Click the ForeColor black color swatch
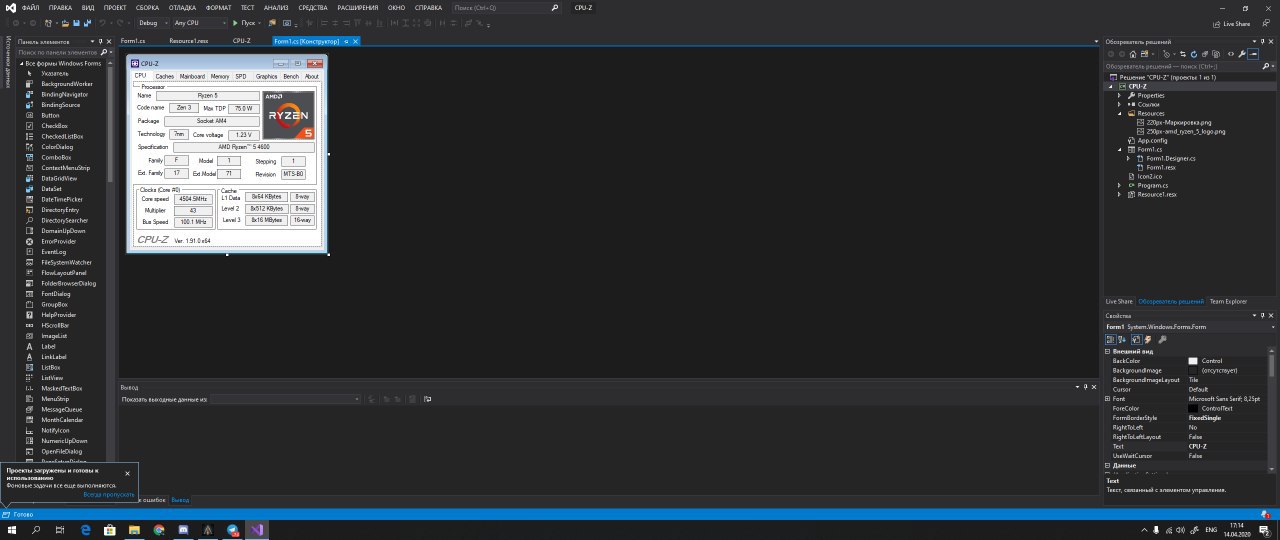This screenshot has width=1280, height=540. tap(1193, 408)
